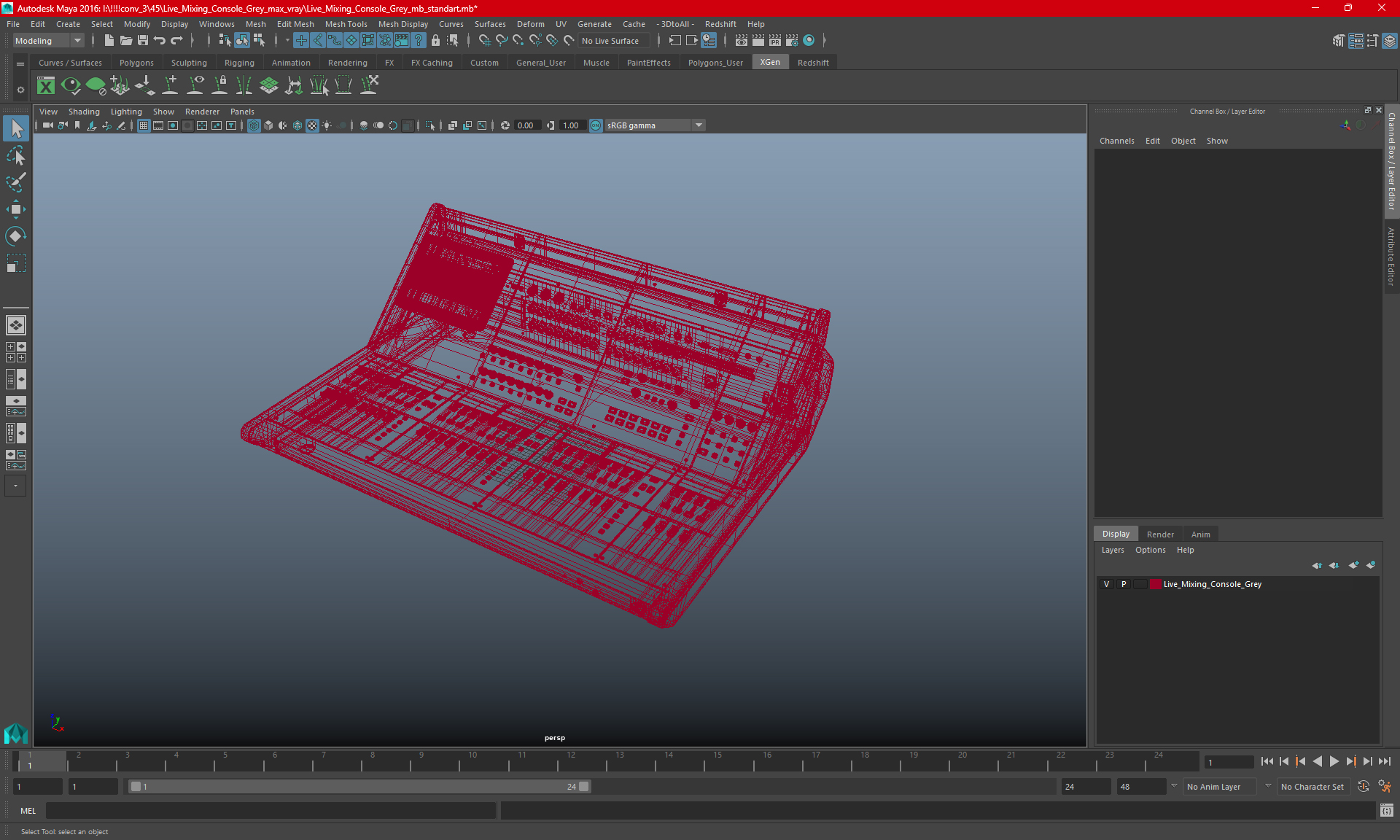Click the Maya home logo icon

[x=15, y=734]
